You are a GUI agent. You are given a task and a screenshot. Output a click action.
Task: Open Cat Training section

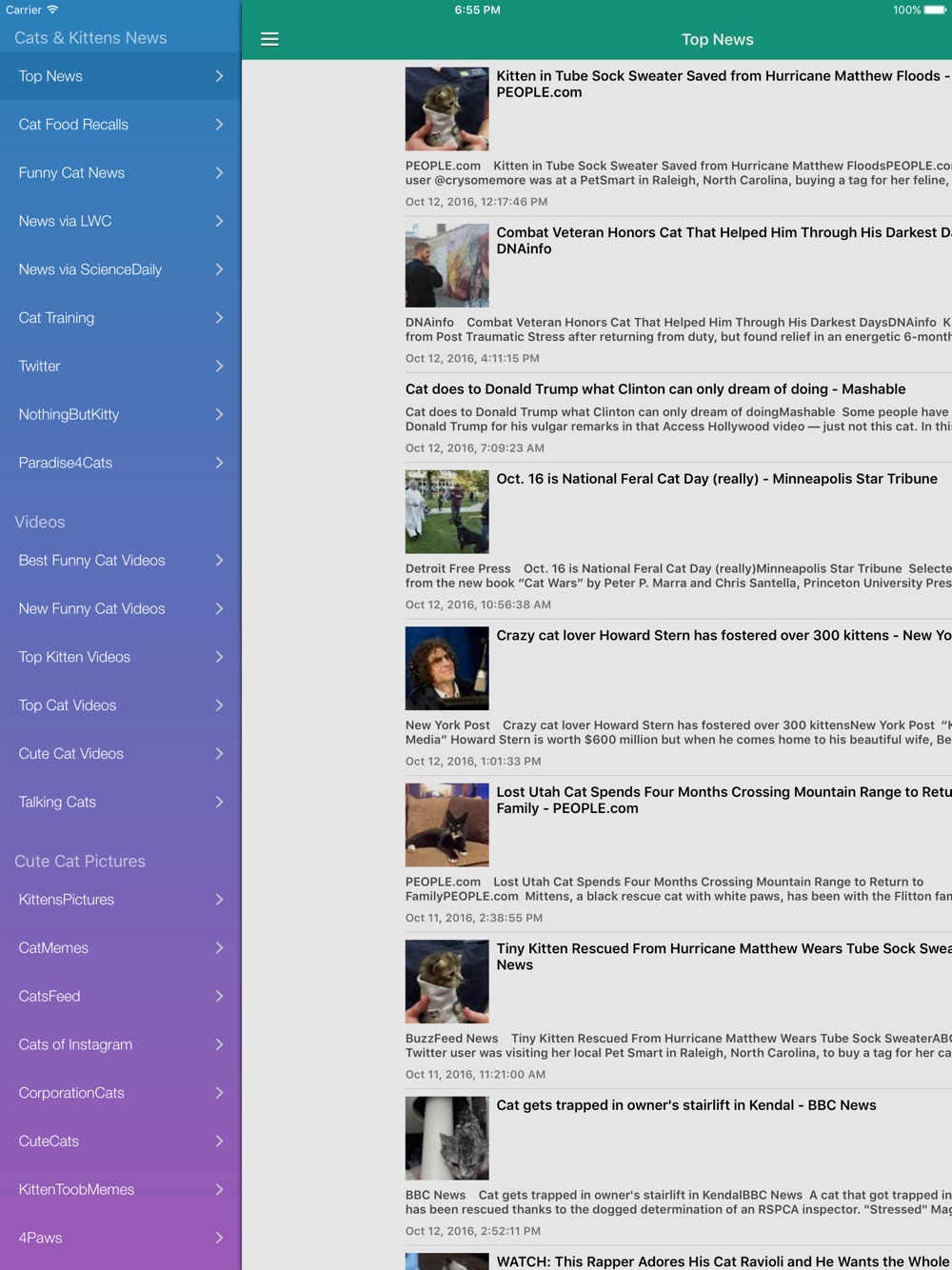tap(121, 318)
